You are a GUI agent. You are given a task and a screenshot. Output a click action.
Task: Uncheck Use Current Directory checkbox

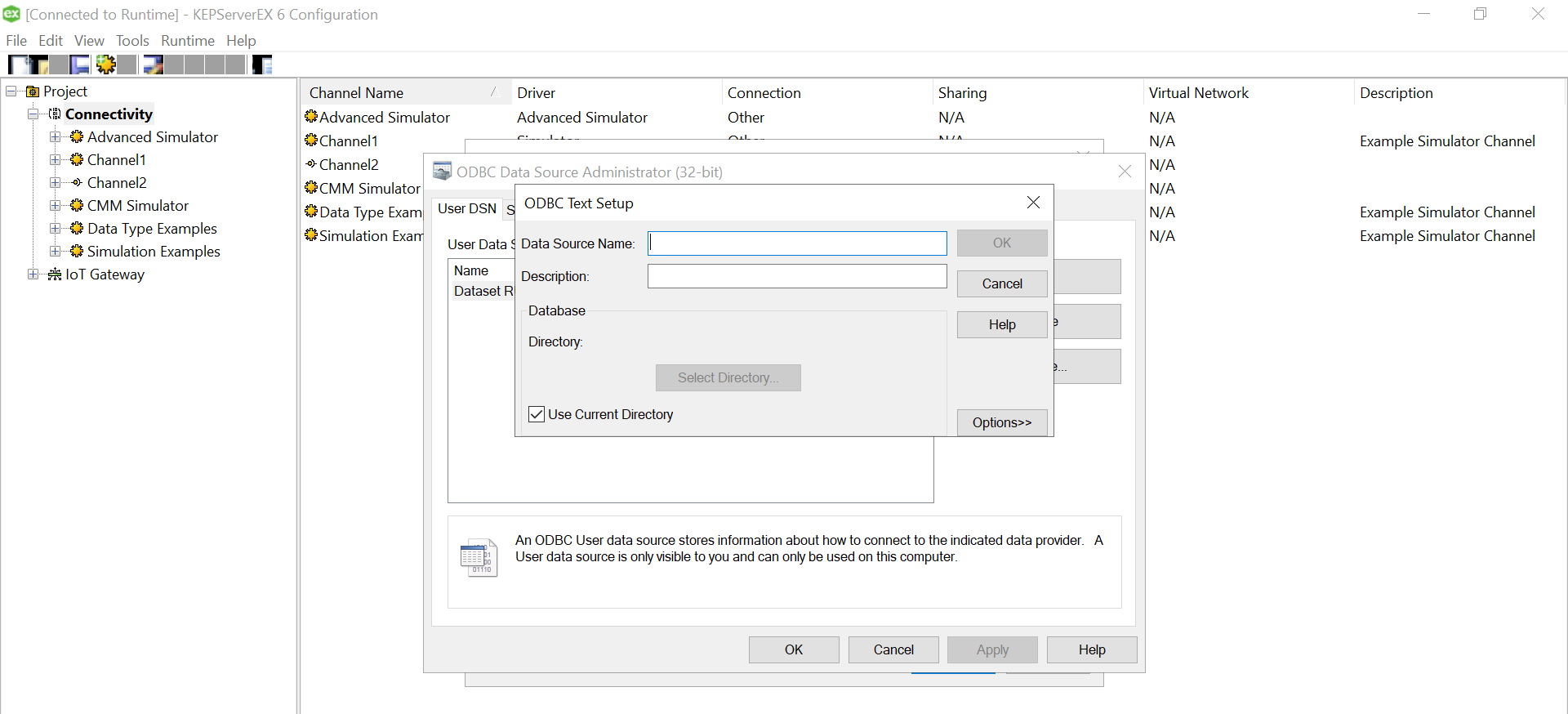click(537, 414)
